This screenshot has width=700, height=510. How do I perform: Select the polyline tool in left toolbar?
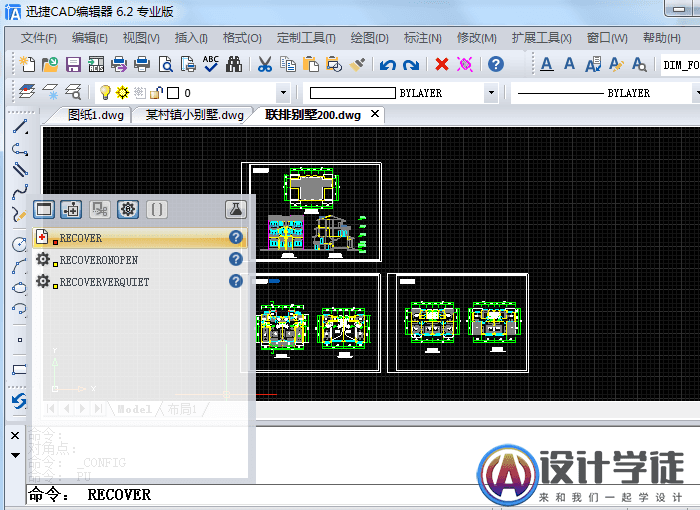click(x=20, y=149)
